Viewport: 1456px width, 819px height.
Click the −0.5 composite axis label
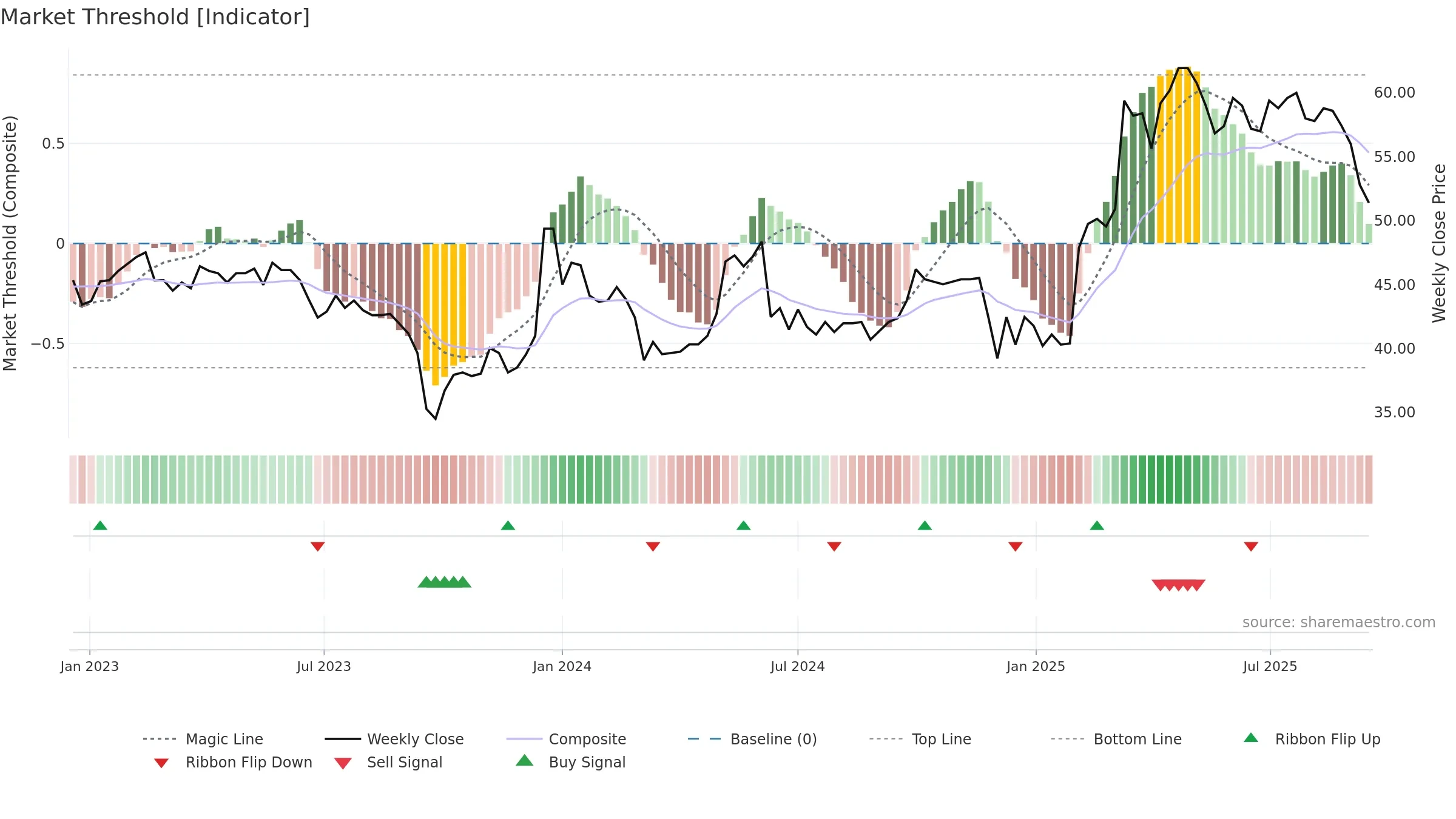point(48,344)
